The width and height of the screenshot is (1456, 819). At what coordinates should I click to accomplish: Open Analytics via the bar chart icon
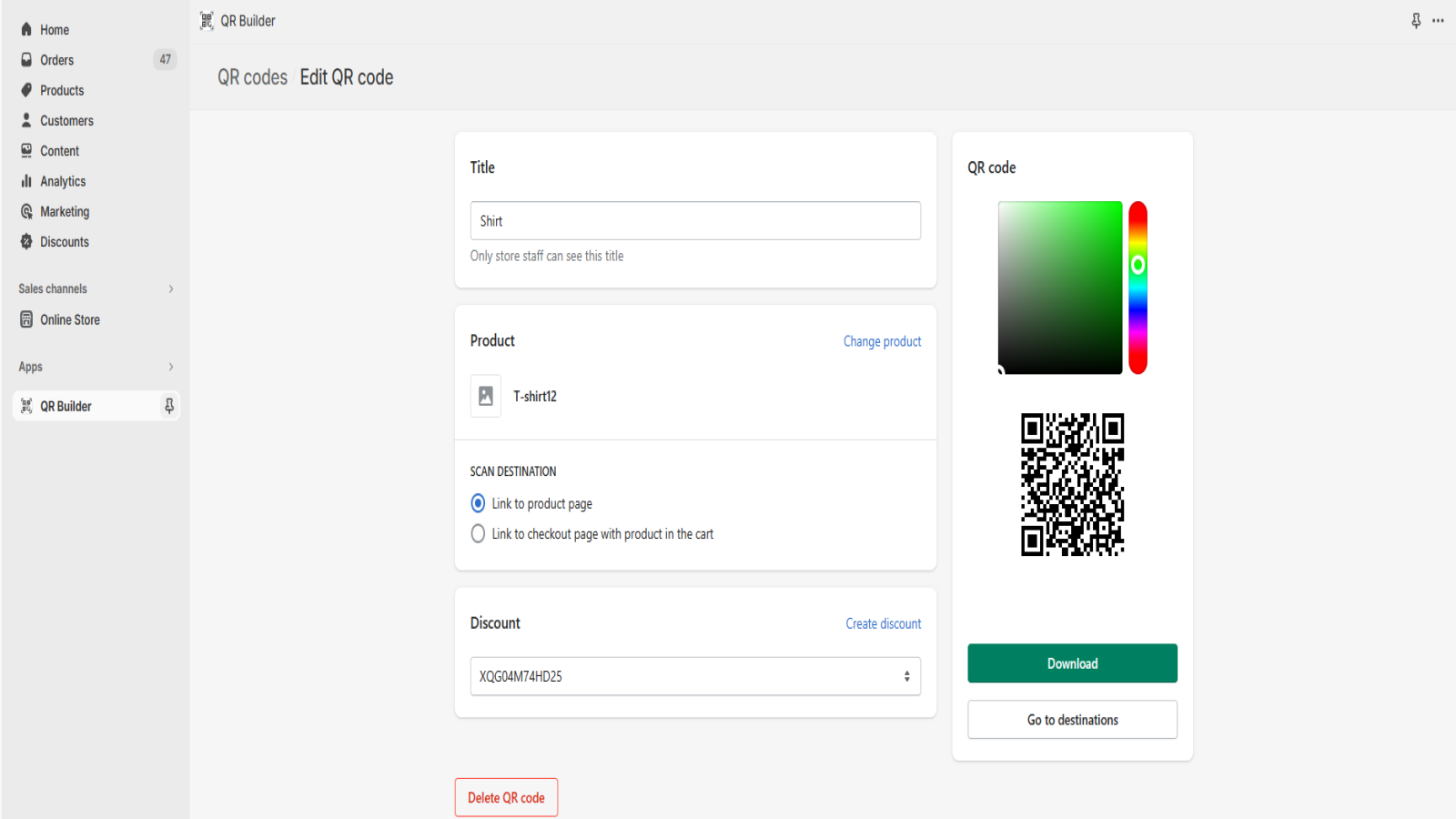point(25,181)
